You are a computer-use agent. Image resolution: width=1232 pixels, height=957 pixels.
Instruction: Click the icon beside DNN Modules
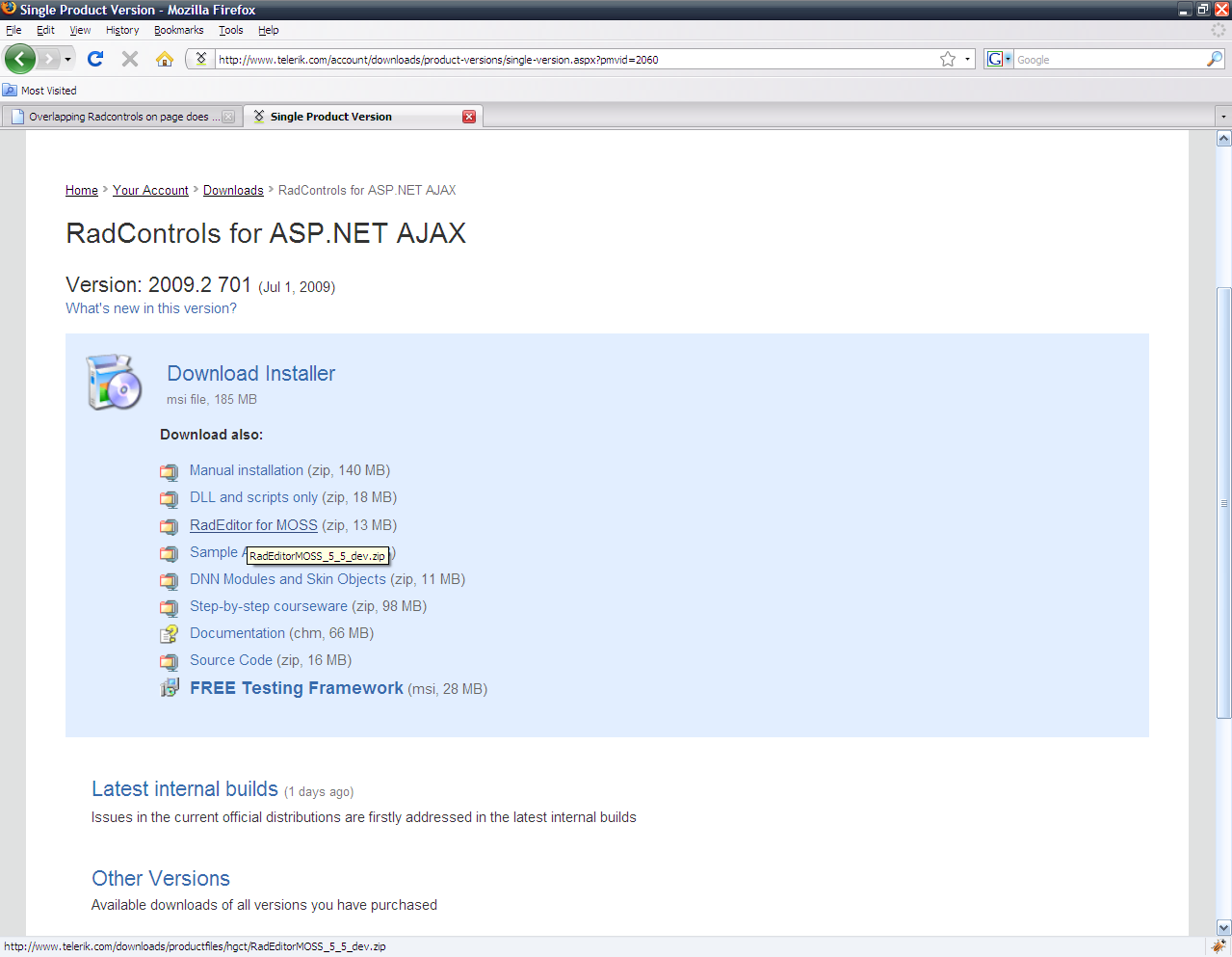[x=170, y=581]
